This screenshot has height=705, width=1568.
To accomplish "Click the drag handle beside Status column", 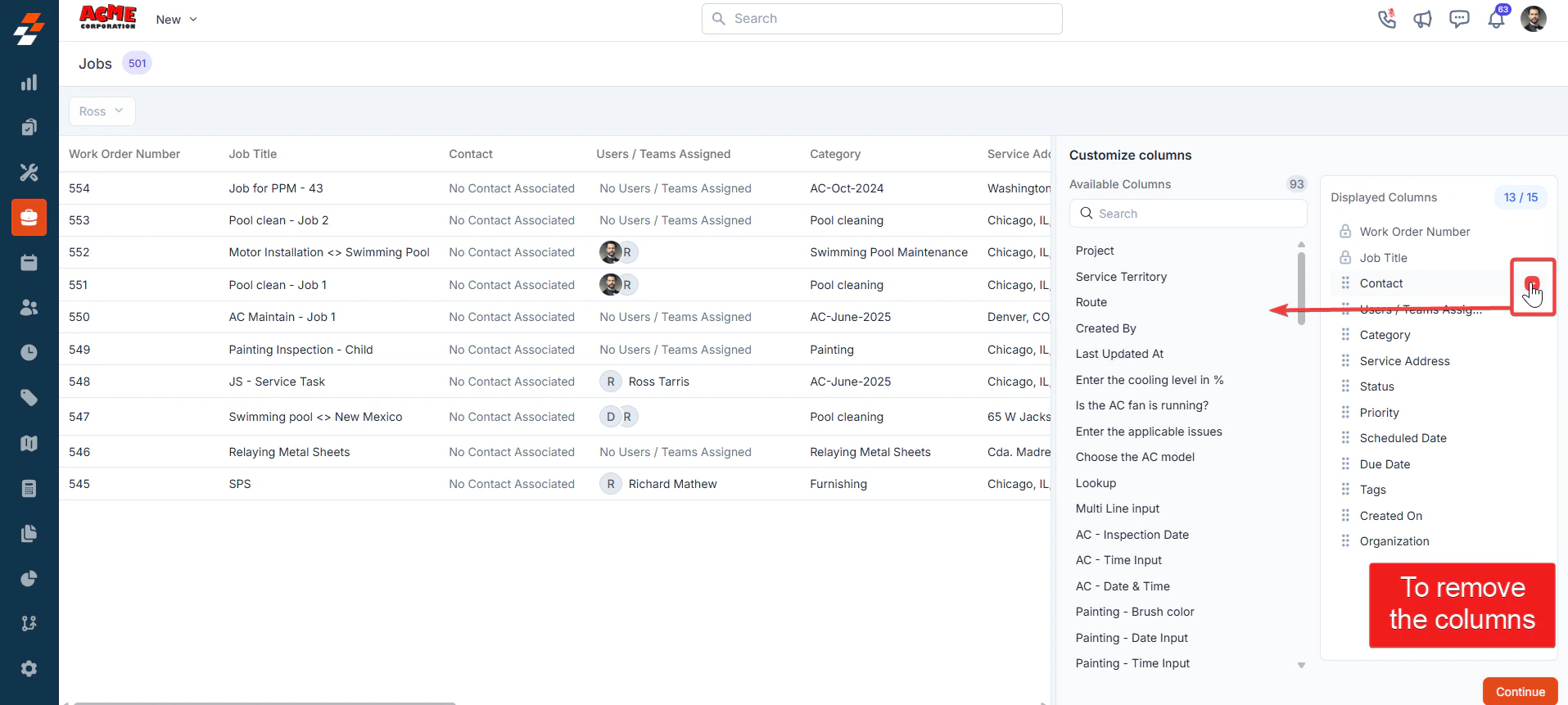I will (x=1345, y=386).
